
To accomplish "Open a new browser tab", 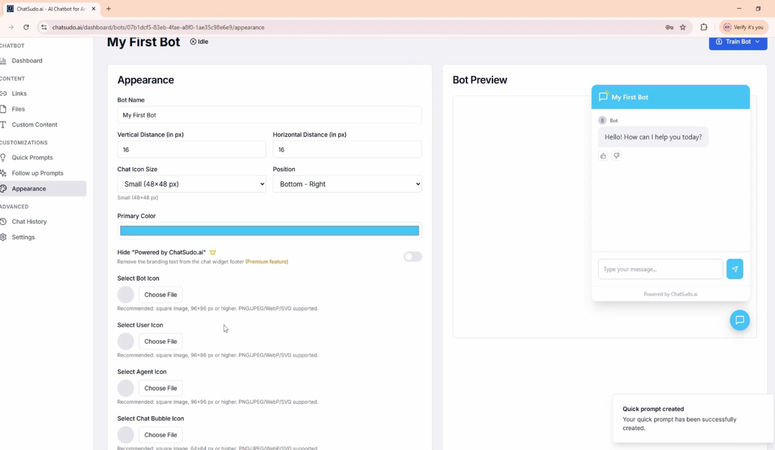I will 108,9.
